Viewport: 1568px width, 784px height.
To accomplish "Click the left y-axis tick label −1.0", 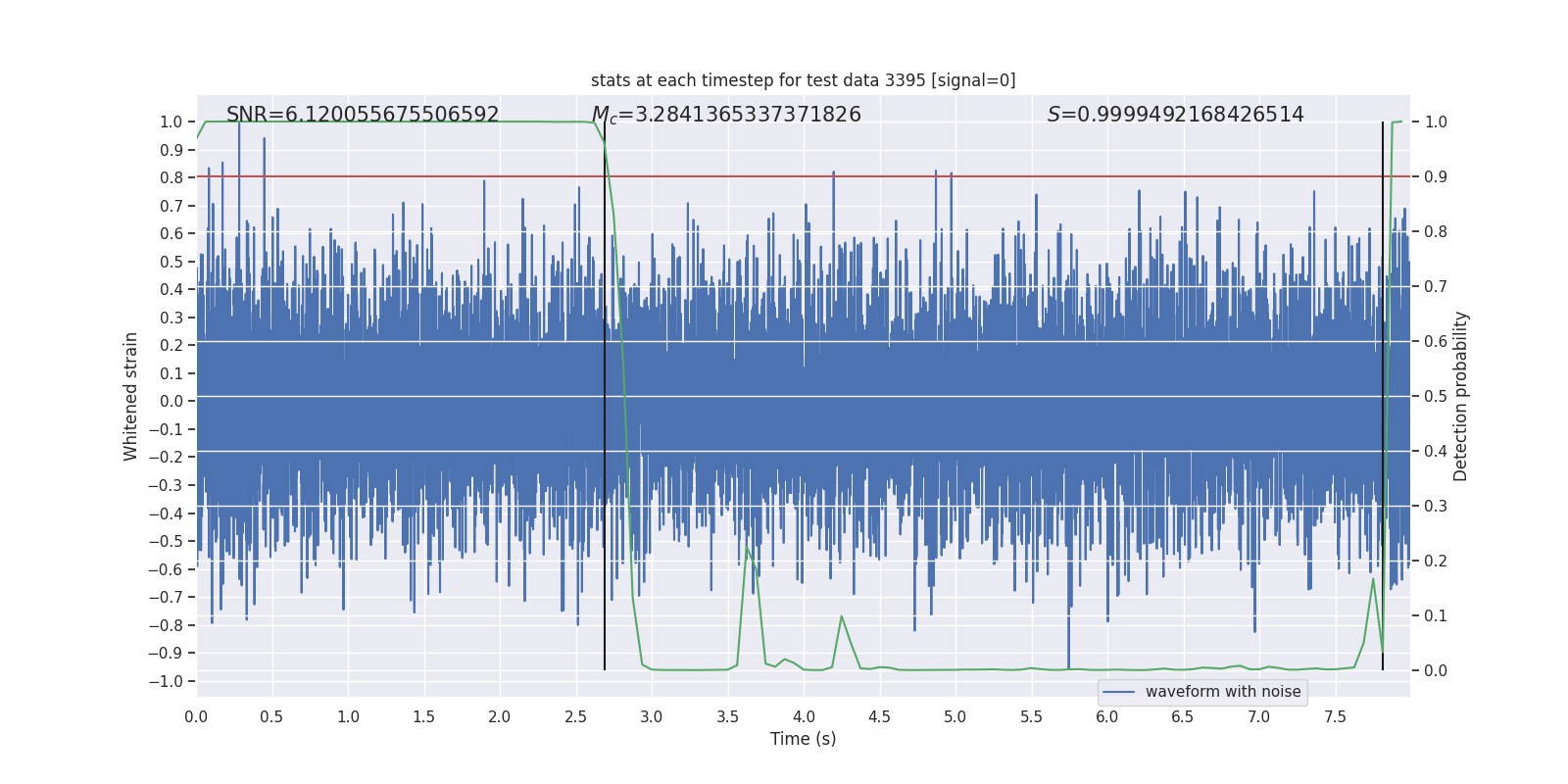I will pos(166,681).
